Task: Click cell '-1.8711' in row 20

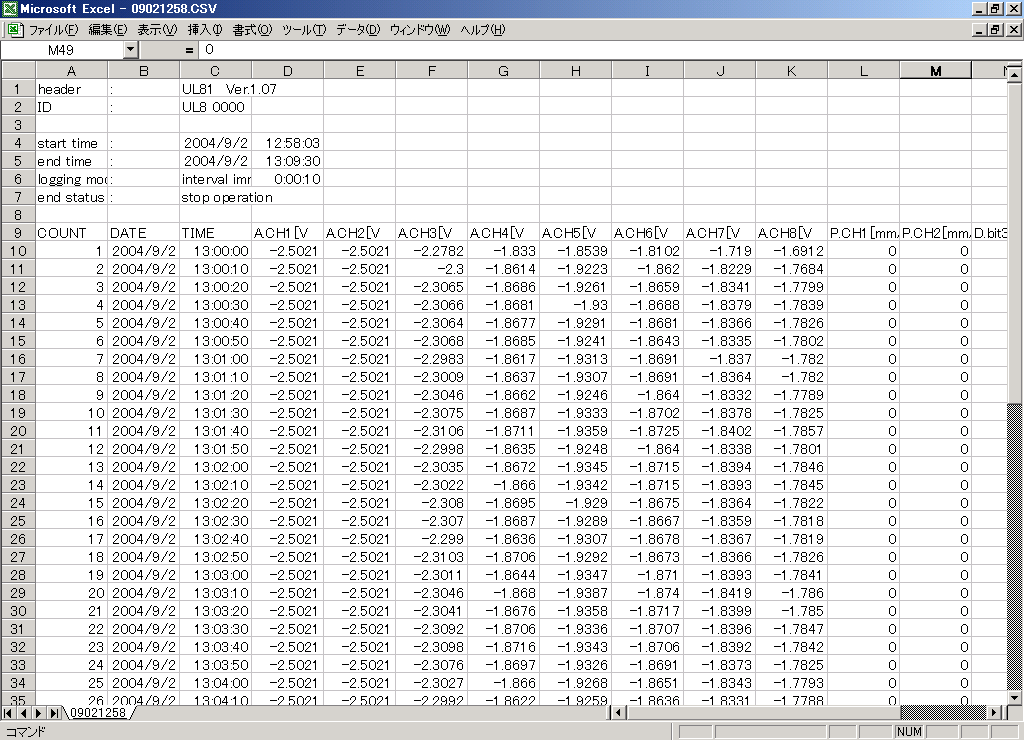Action: pyautogui.click(x=504, y=431)
